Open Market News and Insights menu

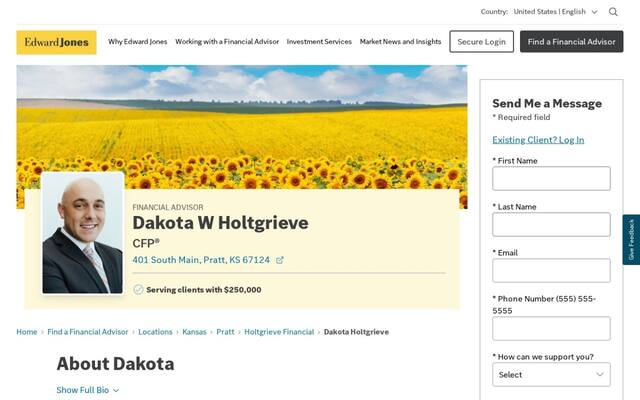[x=400, y=42]
